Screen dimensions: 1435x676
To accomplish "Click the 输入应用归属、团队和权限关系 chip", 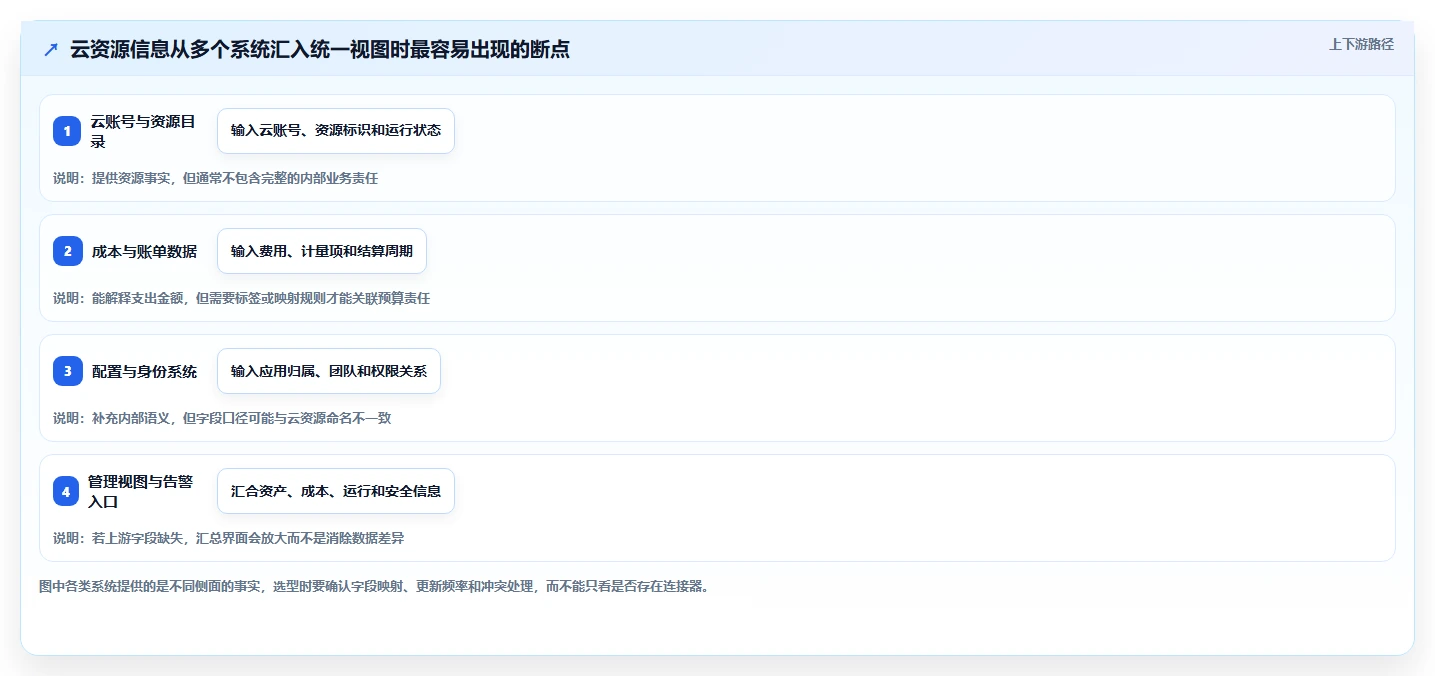I will 329,371.
